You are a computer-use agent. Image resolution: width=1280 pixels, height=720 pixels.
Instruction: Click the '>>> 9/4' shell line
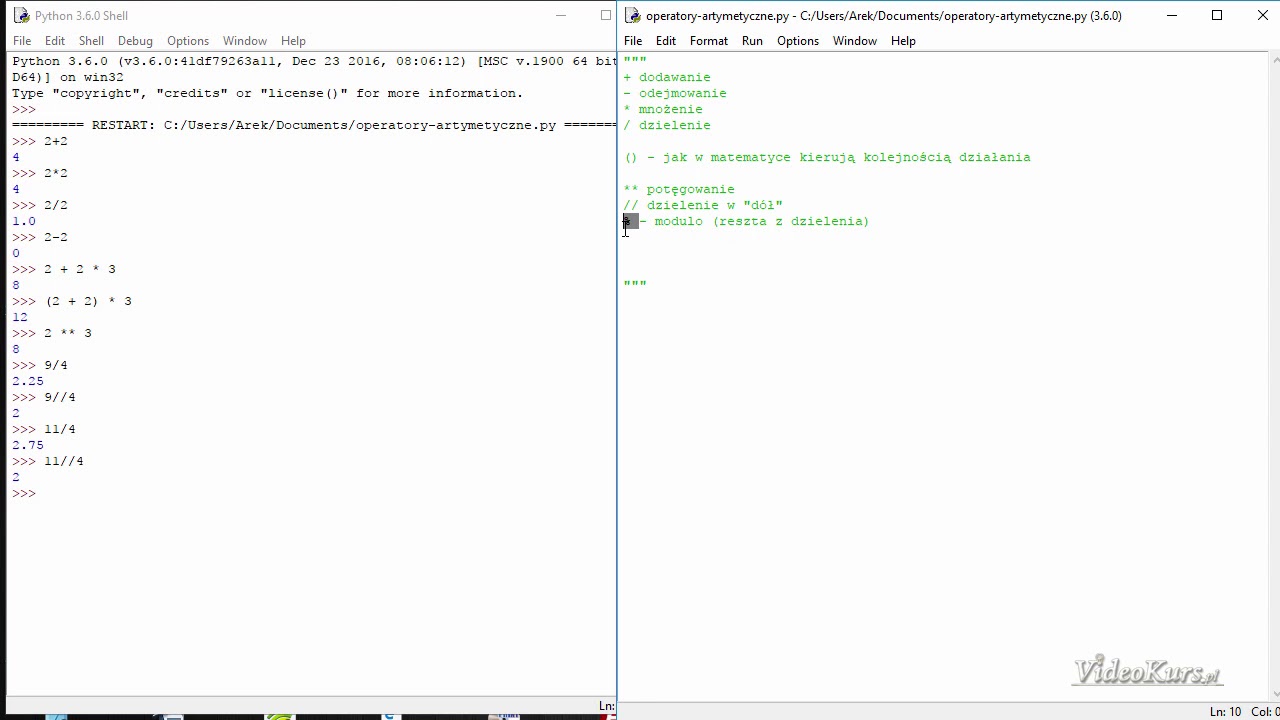[x=40, y=365]
